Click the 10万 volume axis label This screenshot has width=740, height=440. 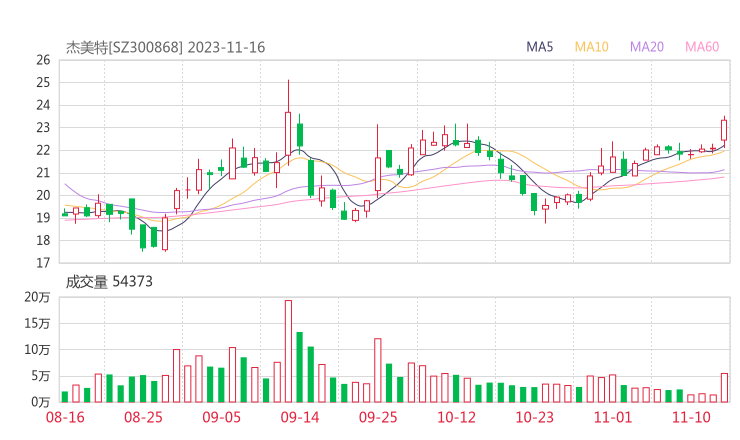pos(37,350)
